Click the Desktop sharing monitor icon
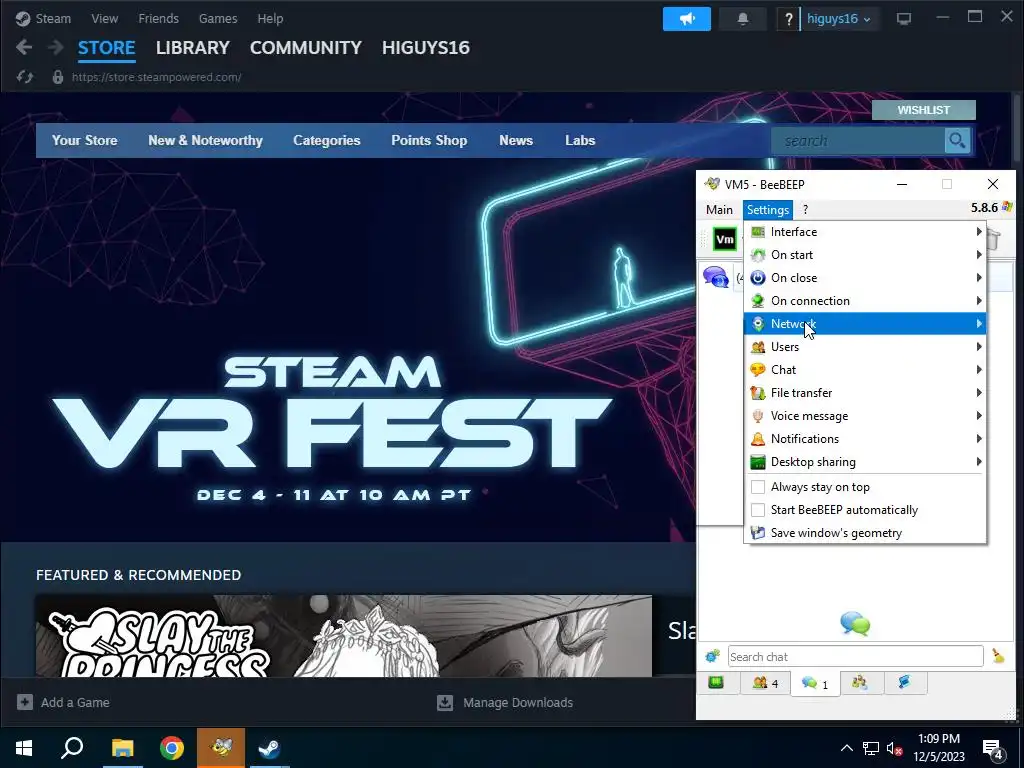1024x768 pixels. tap(758, 462)
